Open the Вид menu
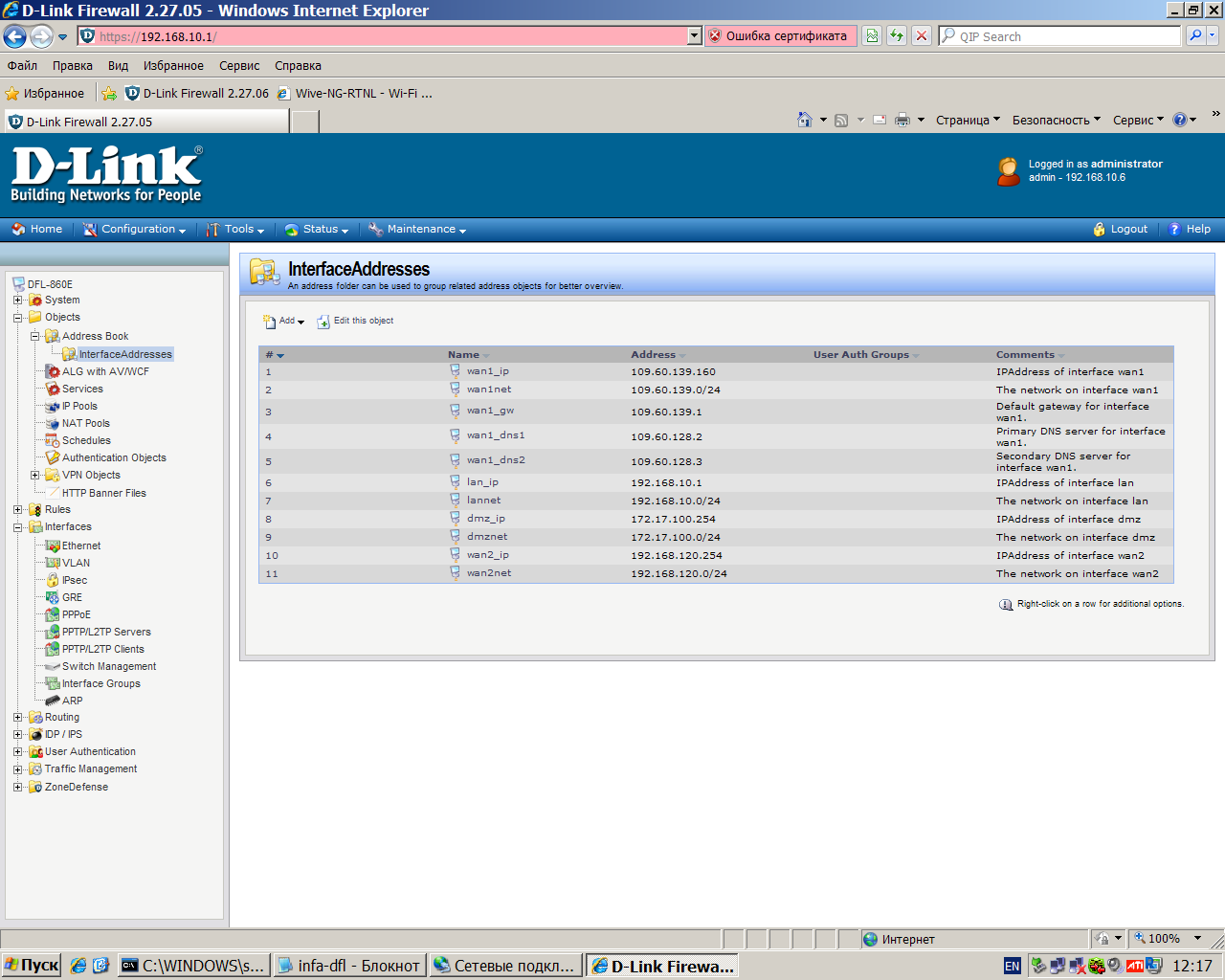The width and height of the screenshot is (1225, 980). click(118, 66)
